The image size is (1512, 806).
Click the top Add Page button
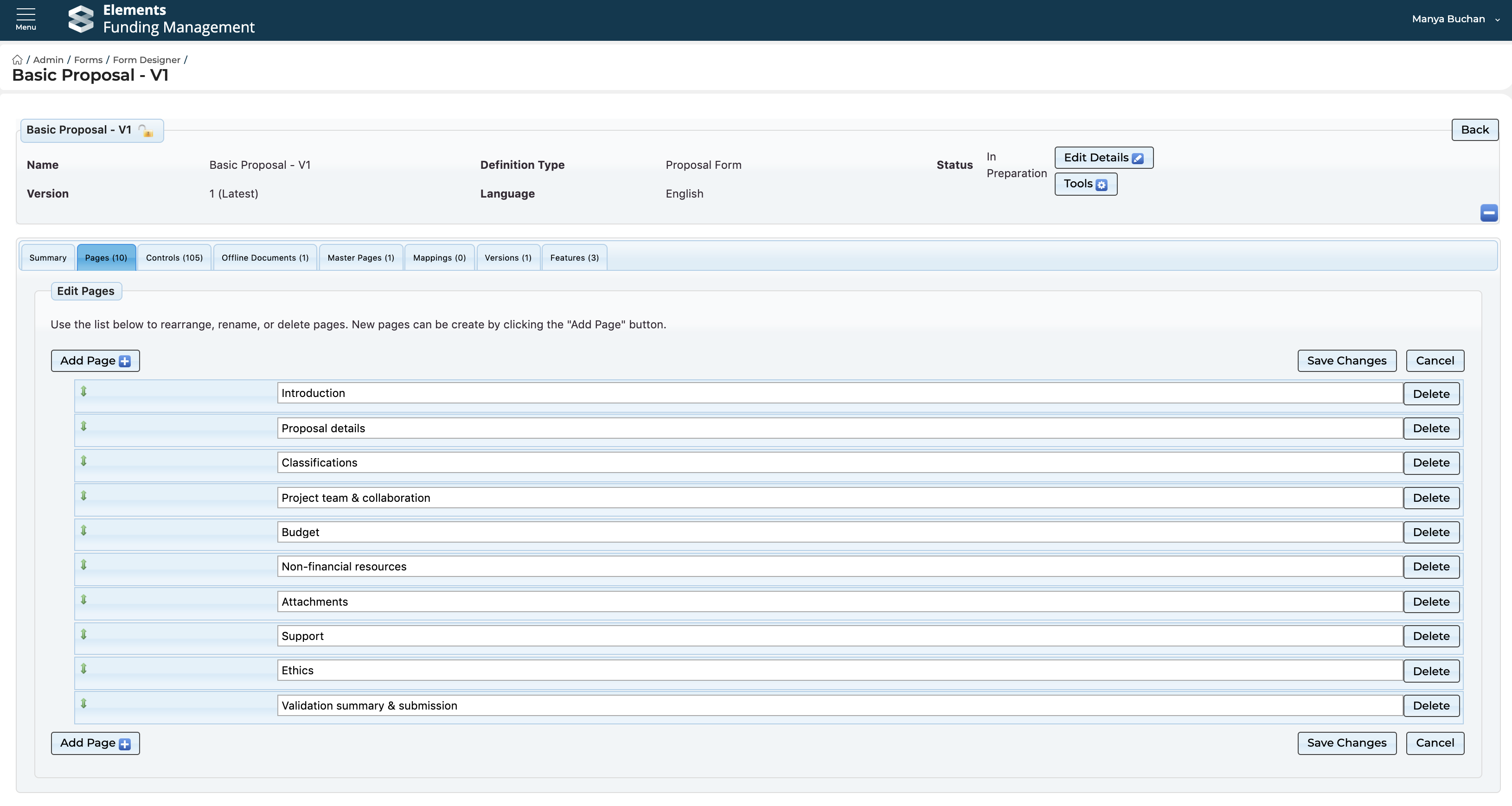[95, 360]
